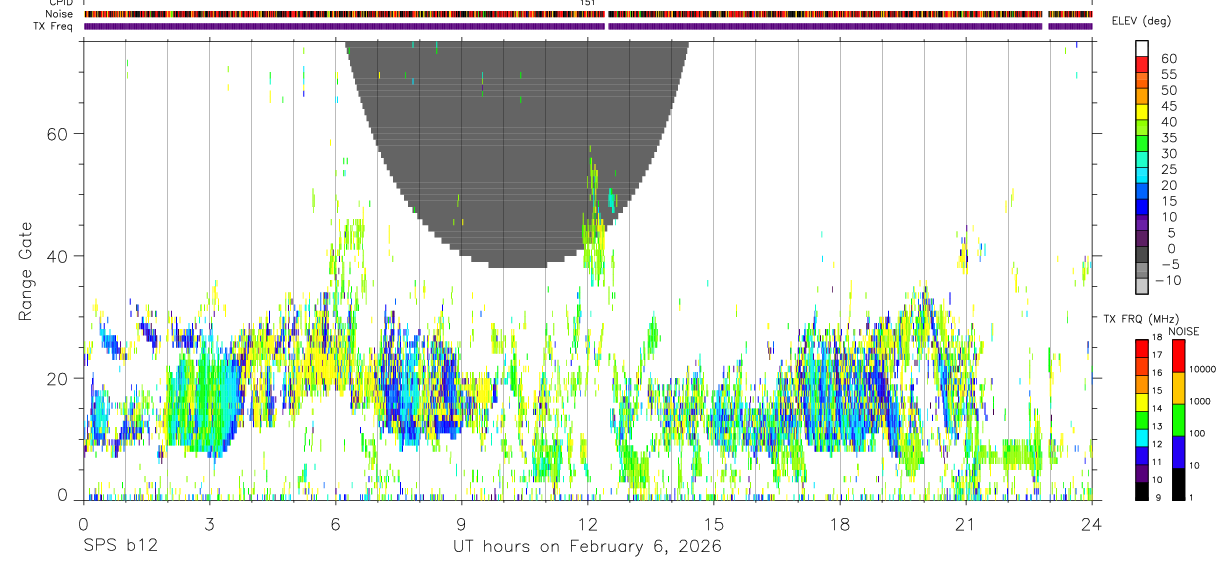The image size is (1228, 567).
Task: Click the '100' NOISE legend value
Action: coord(1198,434)
